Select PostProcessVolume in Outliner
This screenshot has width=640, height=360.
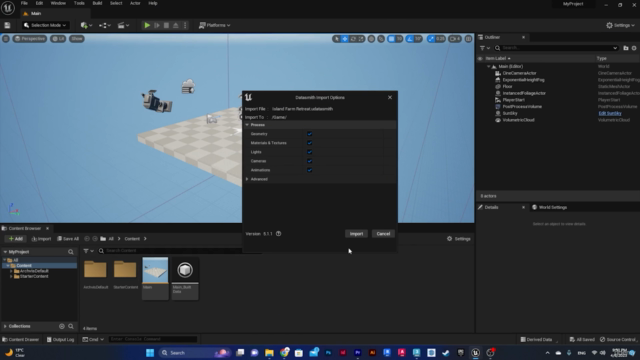(x=522, y=107)
